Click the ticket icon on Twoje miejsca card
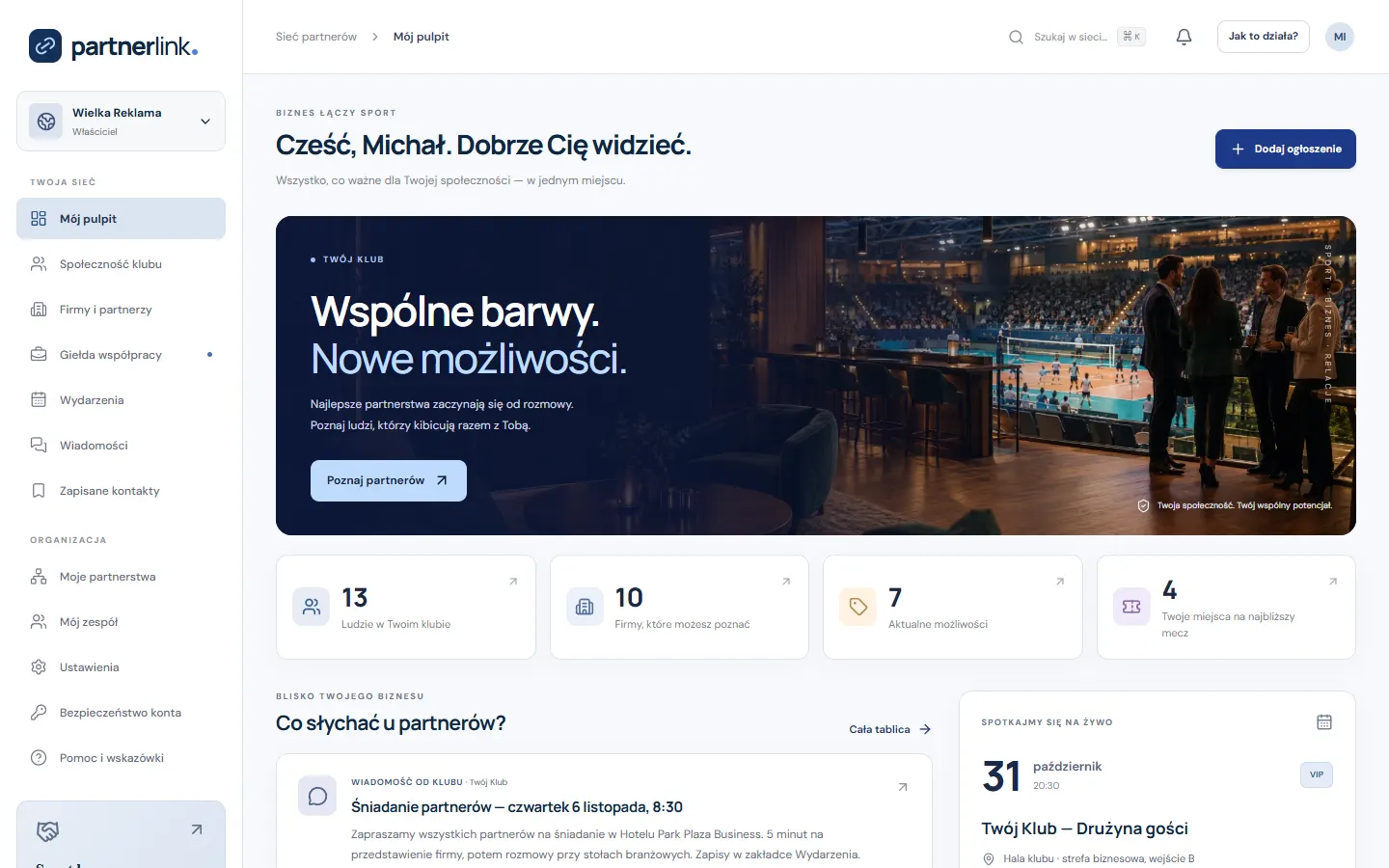 tap(1131, 607)
